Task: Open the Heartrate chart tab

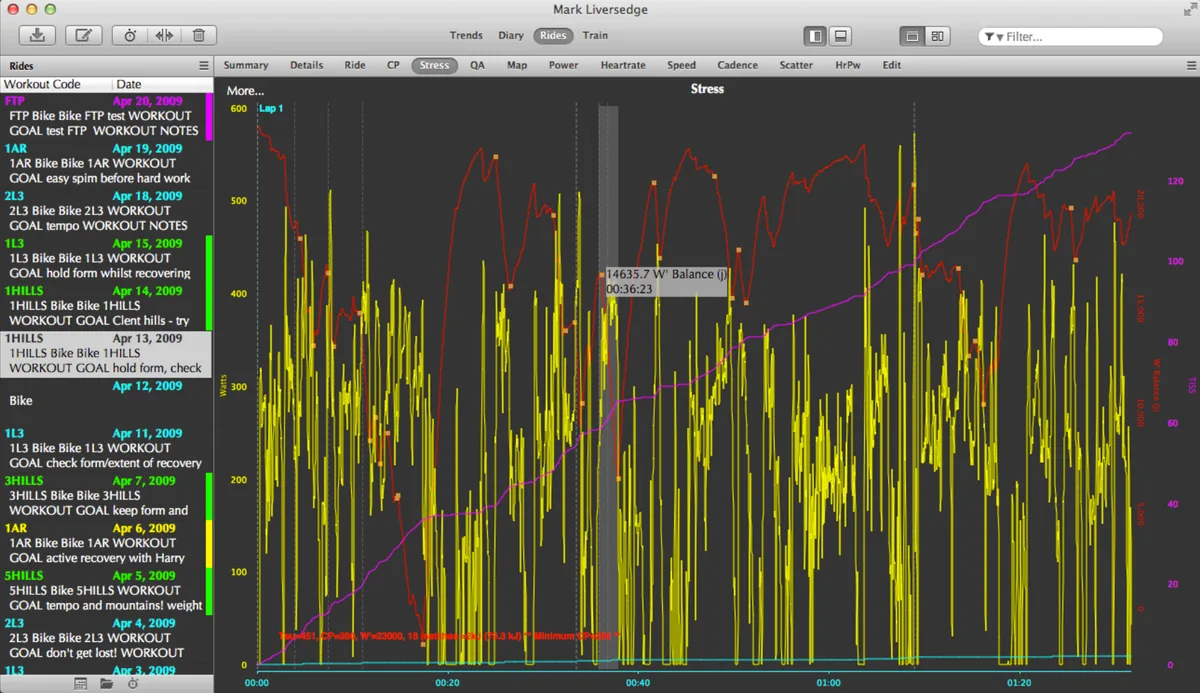Action: (623, 65)
